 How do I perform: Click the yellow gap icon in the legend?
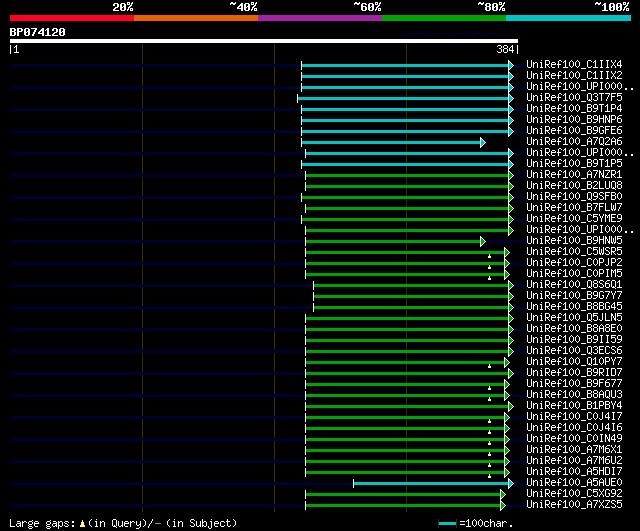pos(82,523)
